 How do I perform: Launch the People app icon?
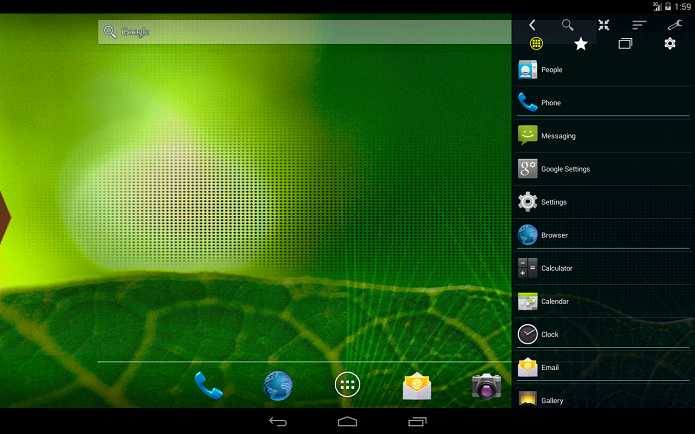[x=527, y=70]
